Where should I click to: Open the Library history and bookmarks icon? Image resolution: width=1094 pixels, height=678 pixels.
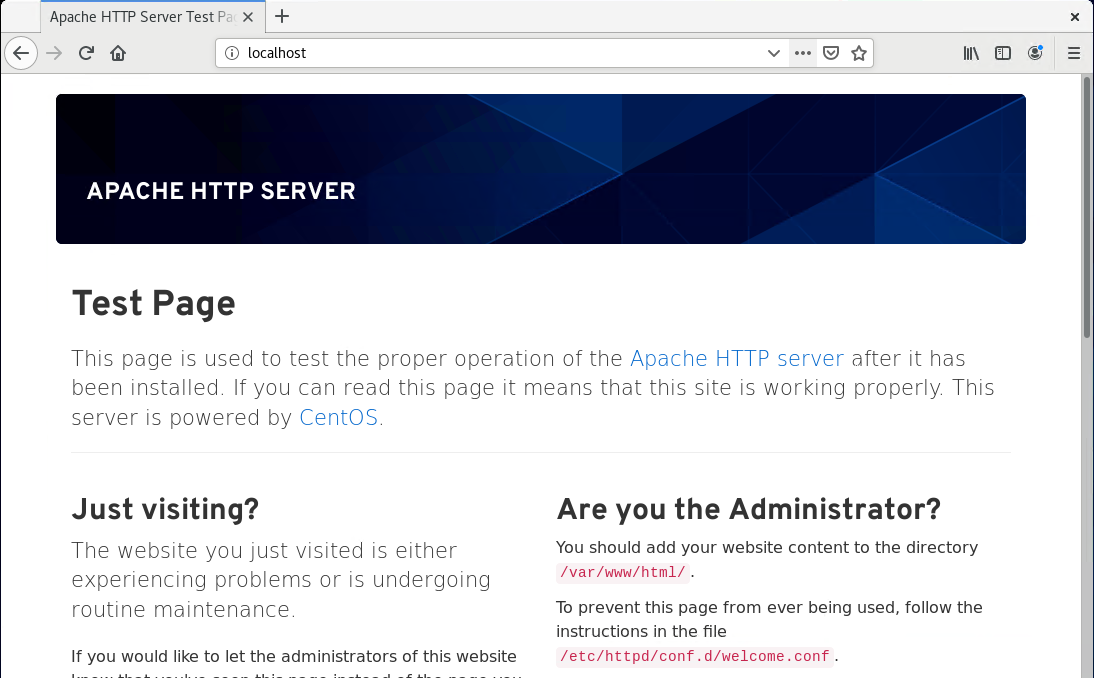[971, 53]
